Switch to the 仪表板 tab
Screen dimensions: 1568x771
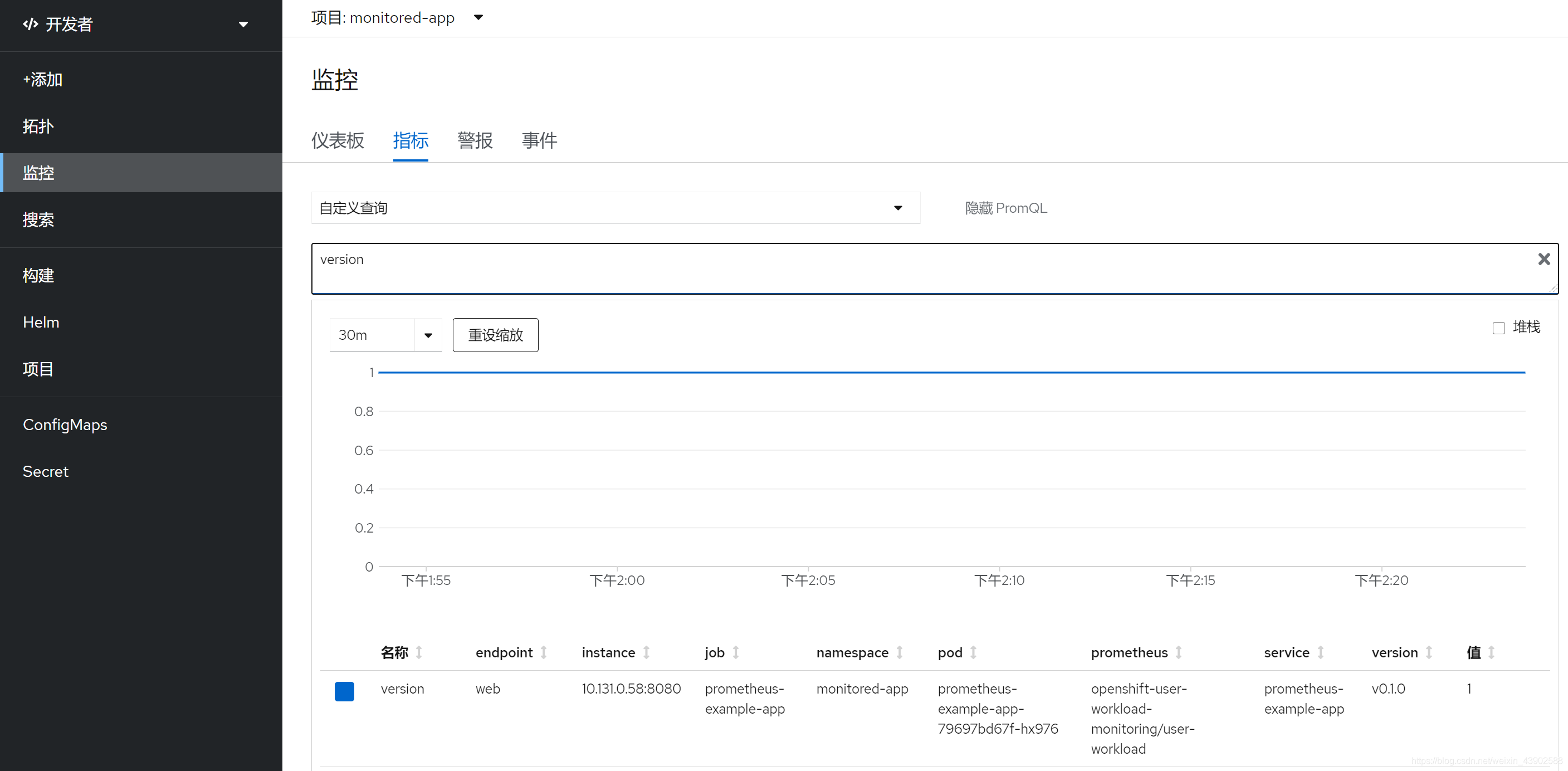click(x=338, y=141)
